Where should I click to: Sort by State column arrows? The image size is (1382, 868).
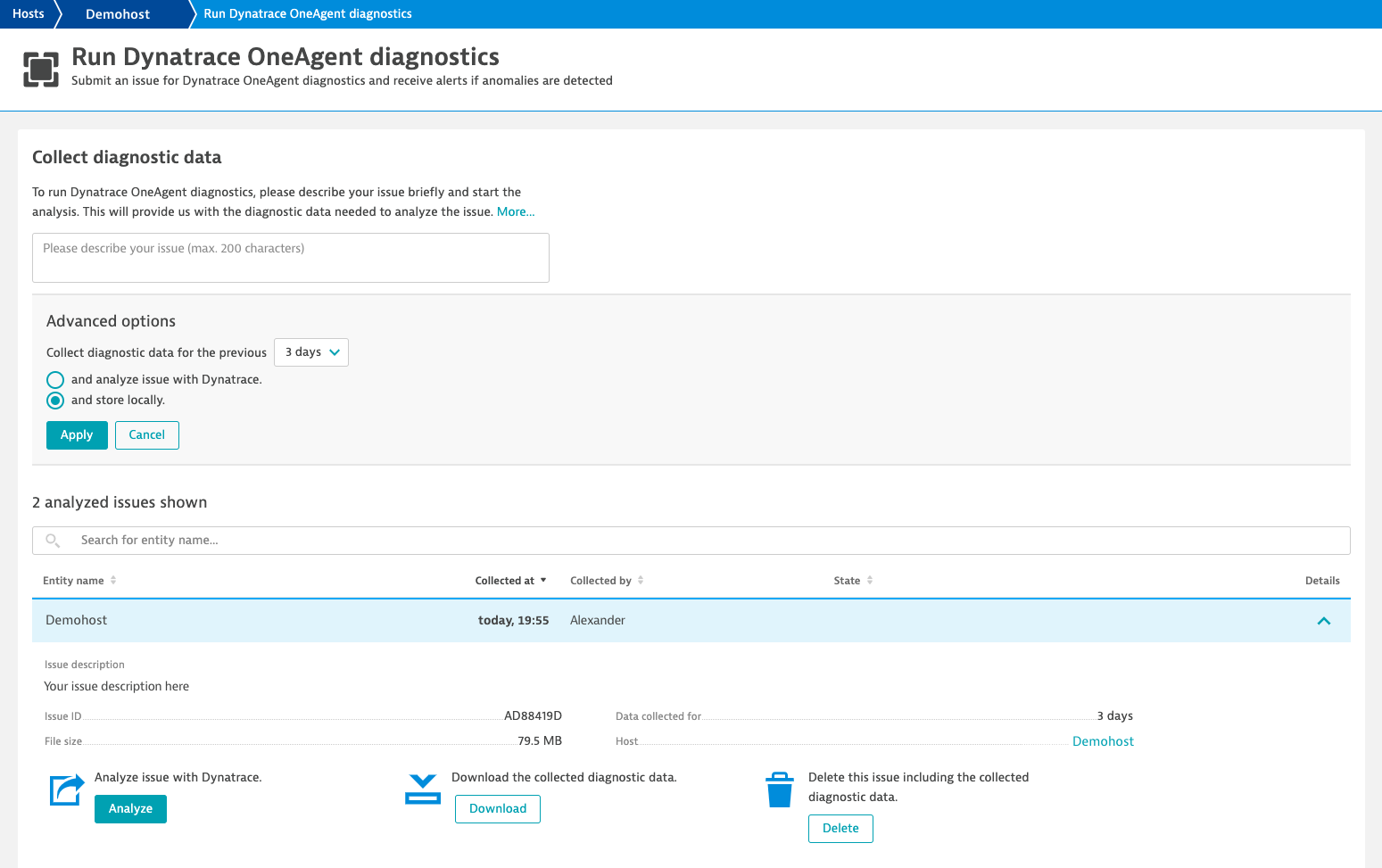[x=870, y=581]
